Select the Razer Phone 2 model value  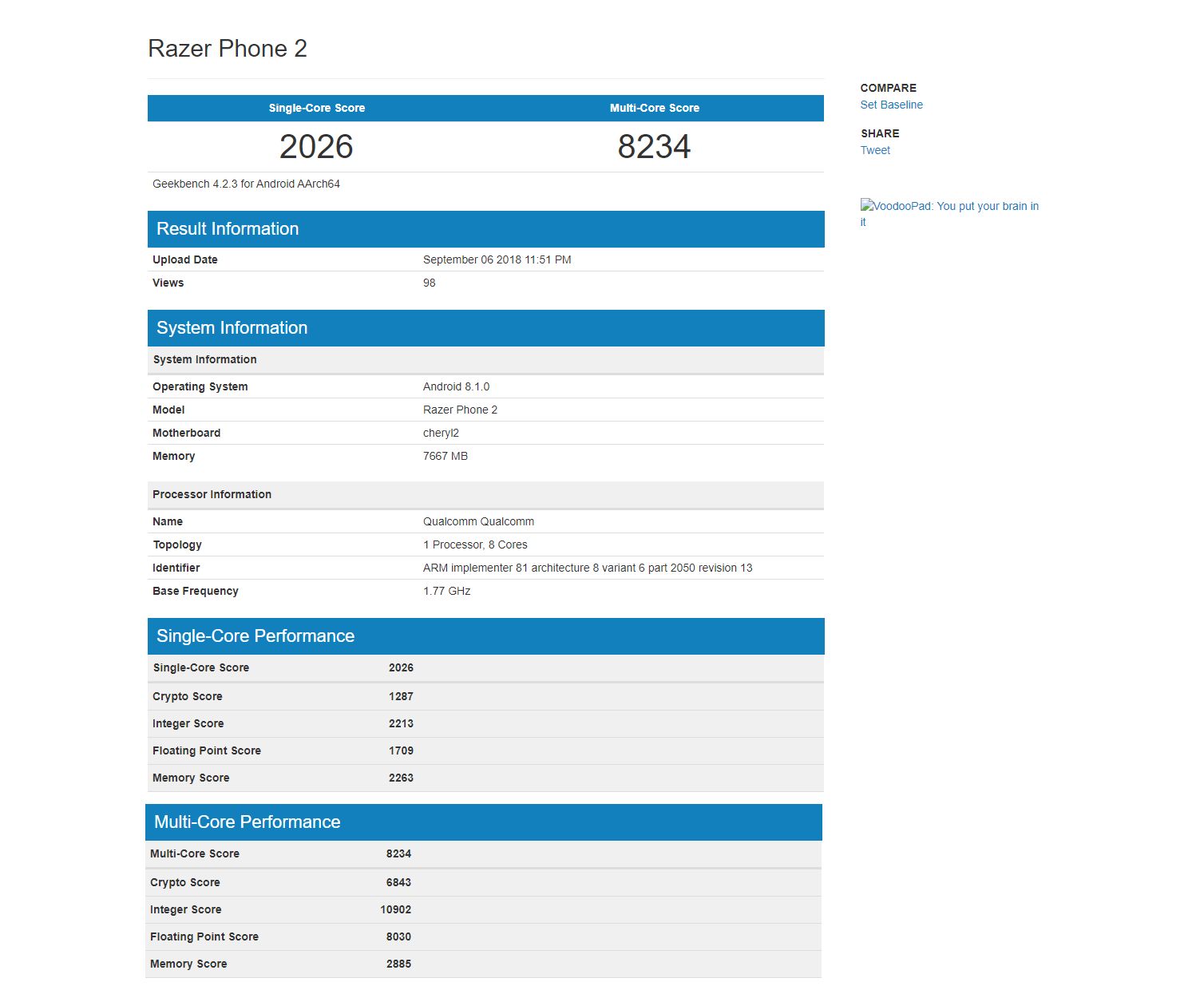point(460,410)
